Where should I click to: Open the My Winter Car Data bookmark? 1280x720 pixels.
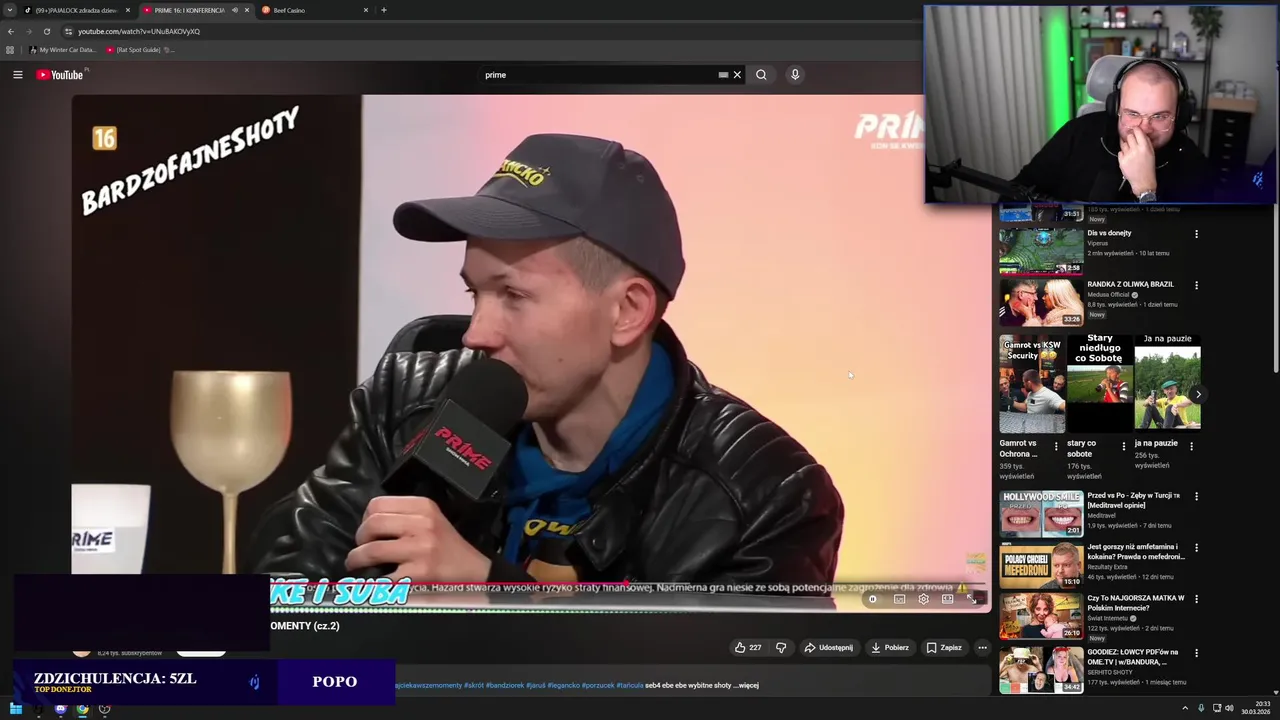[63, 50]
